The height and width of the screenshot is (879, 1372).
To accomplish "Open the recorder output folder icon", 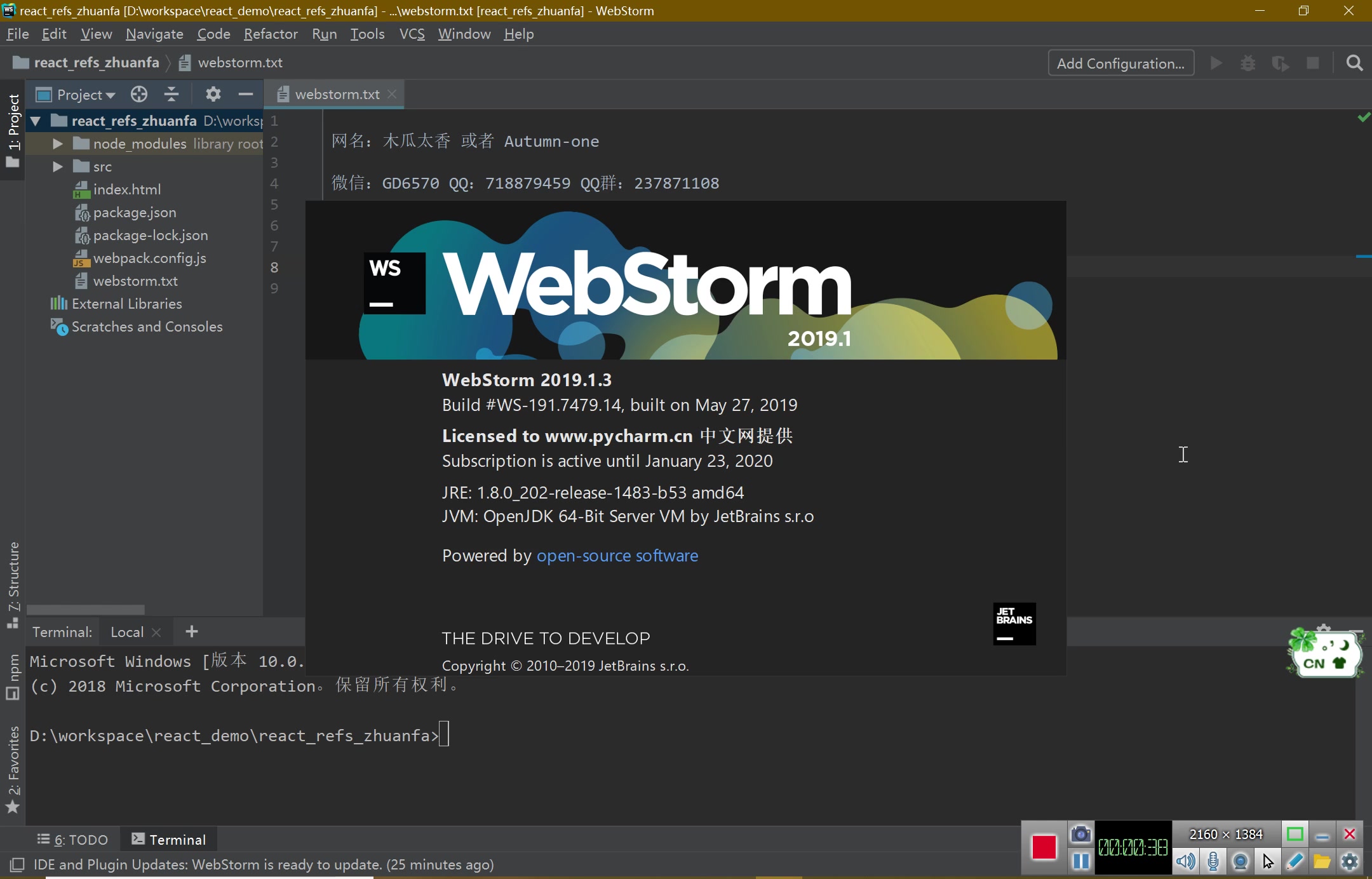I will coord(1322,861).
